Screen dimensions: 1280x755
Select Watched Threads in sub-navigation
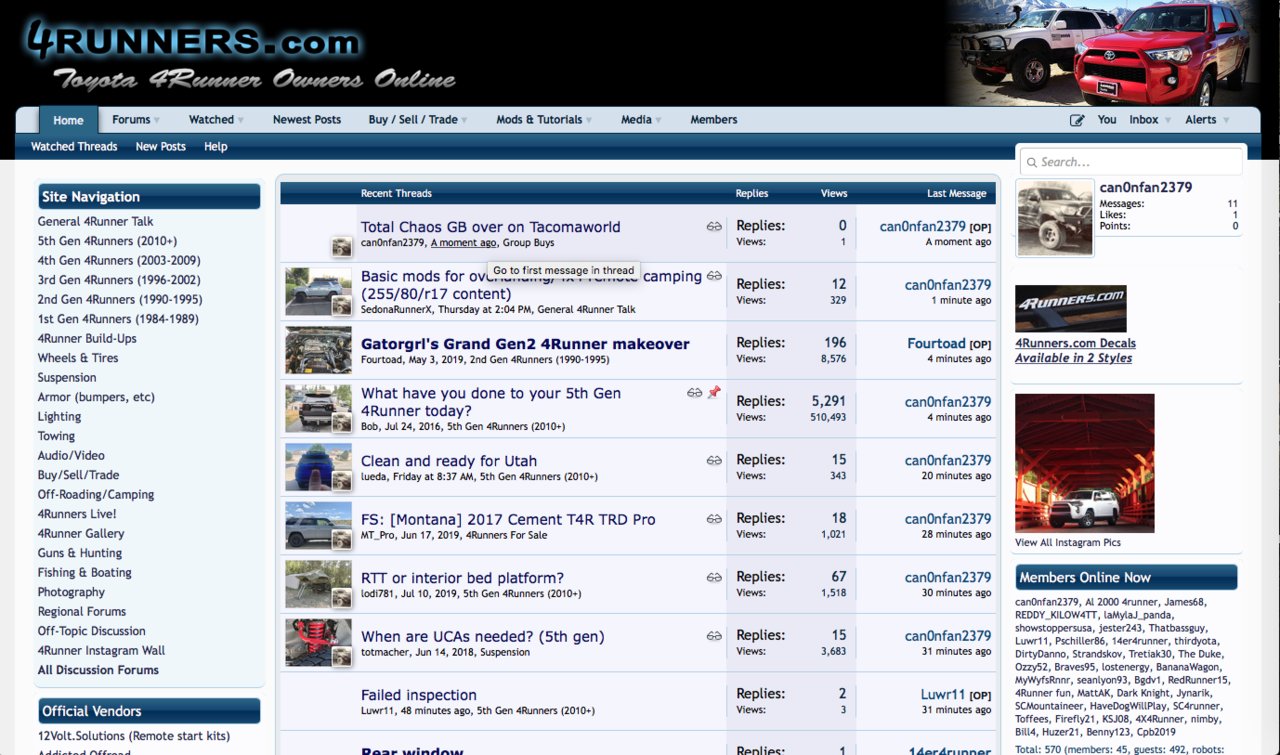click(74, 147)
